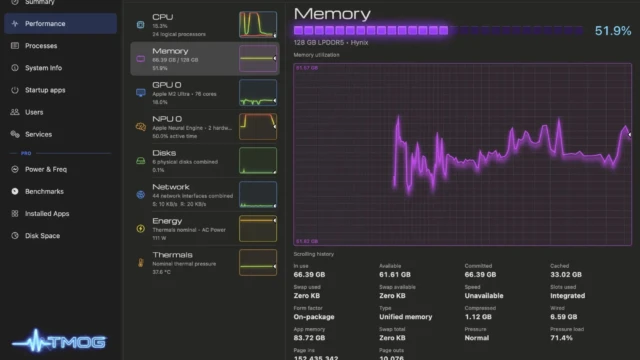The height and width of the screenshot is (360, 640).
Task: Click the Benchmarks gauge icon
Action: pos(15,191)
